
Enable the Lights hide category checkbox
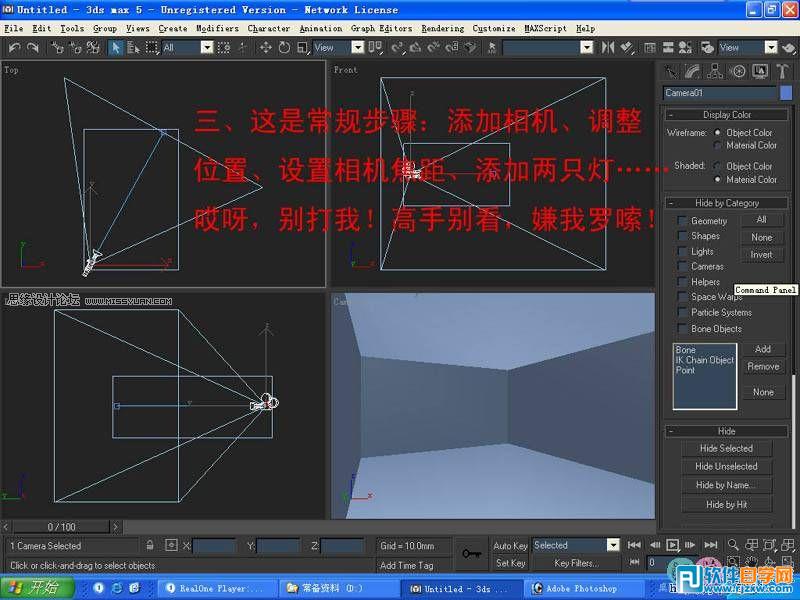(x=682, y=252)
